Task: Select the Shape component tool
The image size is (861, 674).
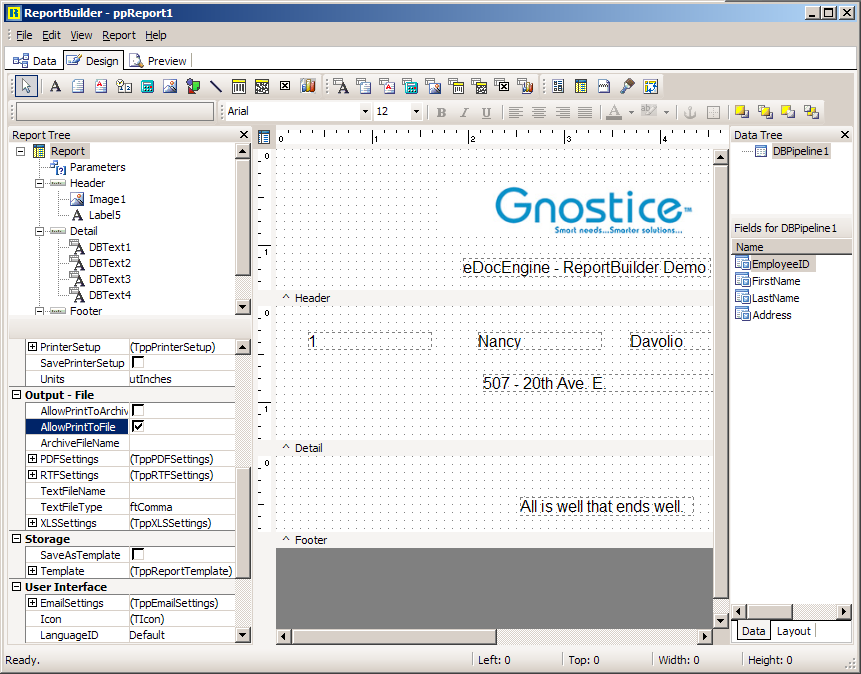Action: (x=193, y=86)
